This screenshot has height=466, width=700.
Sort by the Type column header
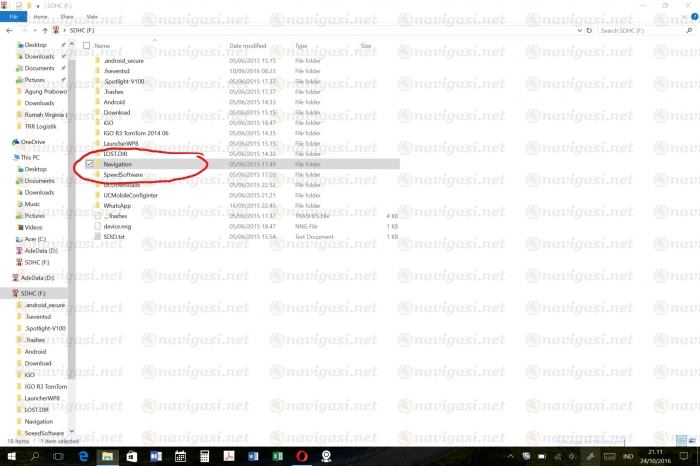coord(301,46)
